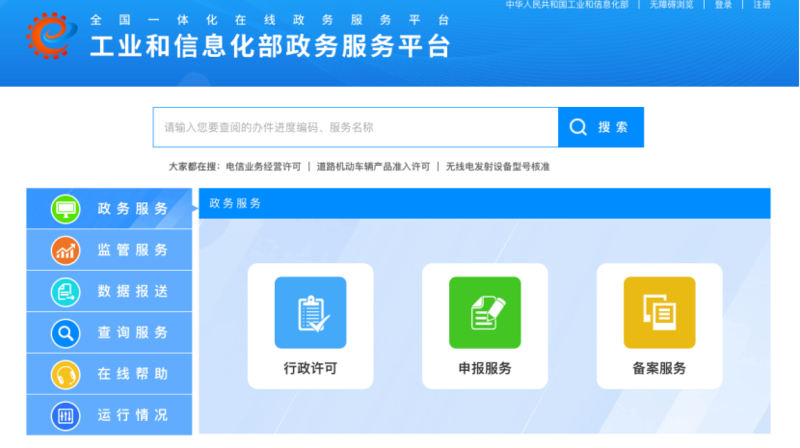
Task: Select 在线帮助 in the sidebar menu
Action: 109,374
